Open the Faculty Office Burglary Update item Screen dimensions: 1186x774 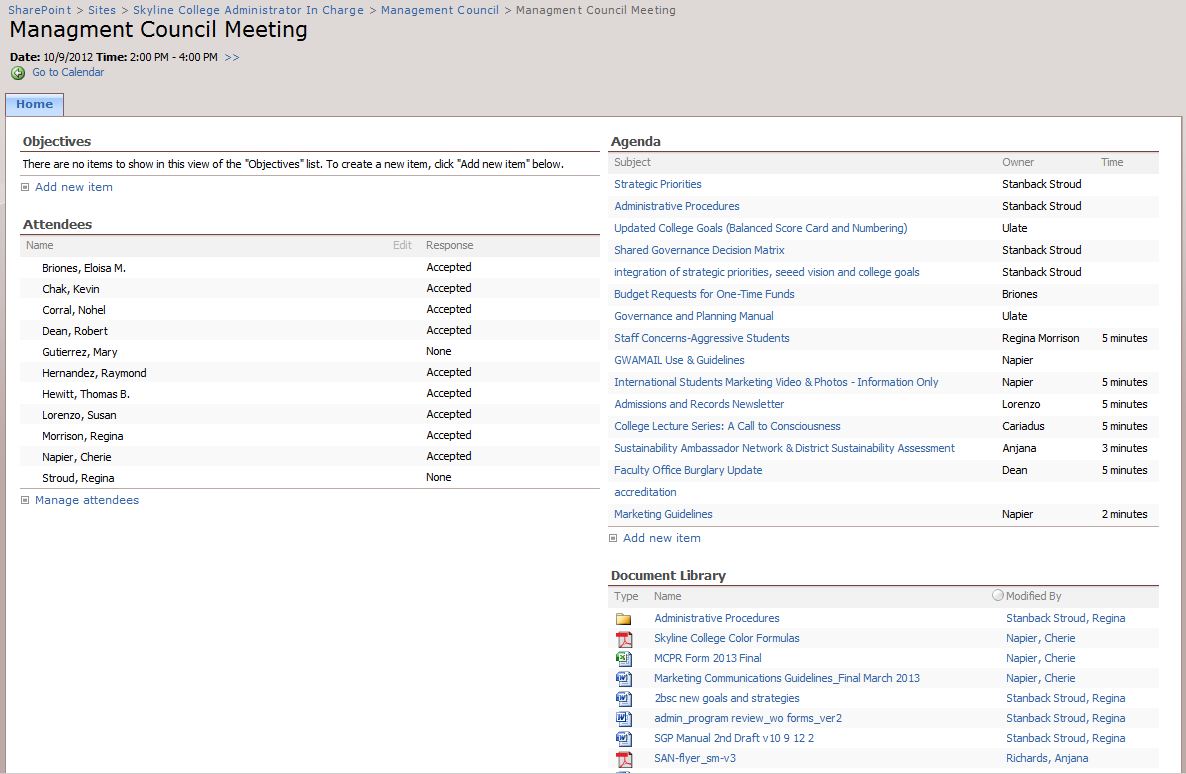(x=687, y=470)
